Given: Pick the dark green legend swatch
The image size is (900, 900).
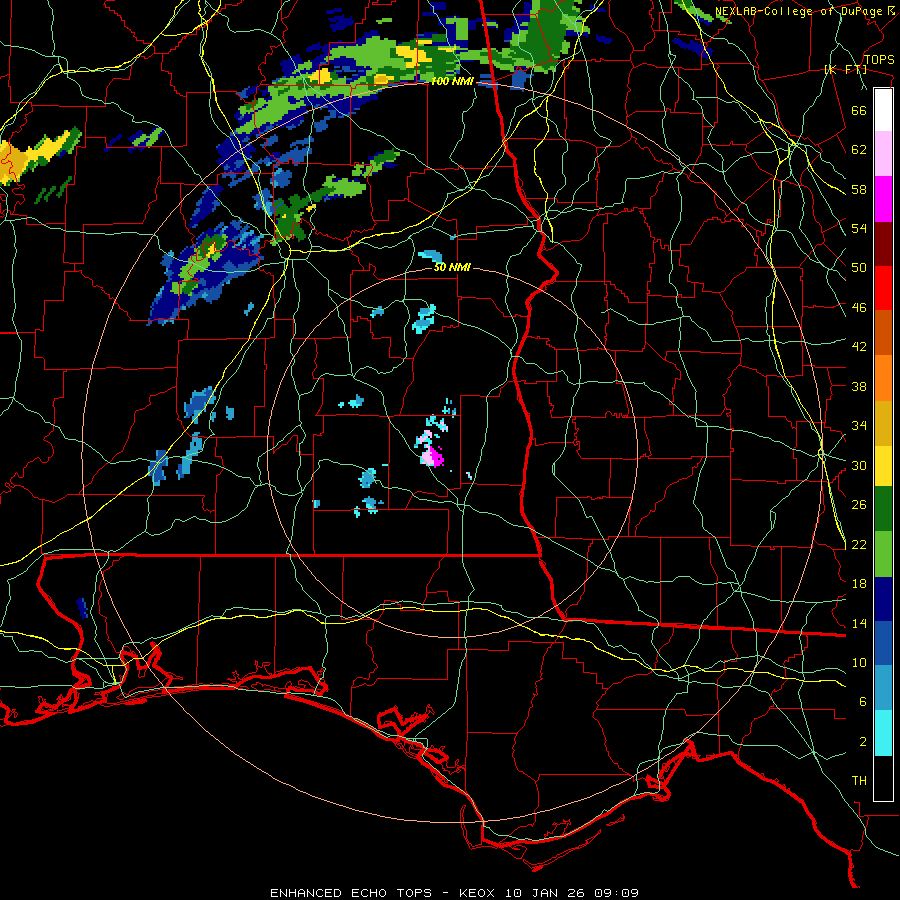Looking at the screenshot, I should 883,509.
